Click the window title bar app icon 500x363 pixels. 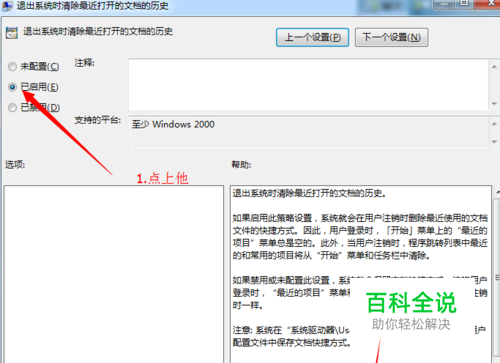(7, 6)
